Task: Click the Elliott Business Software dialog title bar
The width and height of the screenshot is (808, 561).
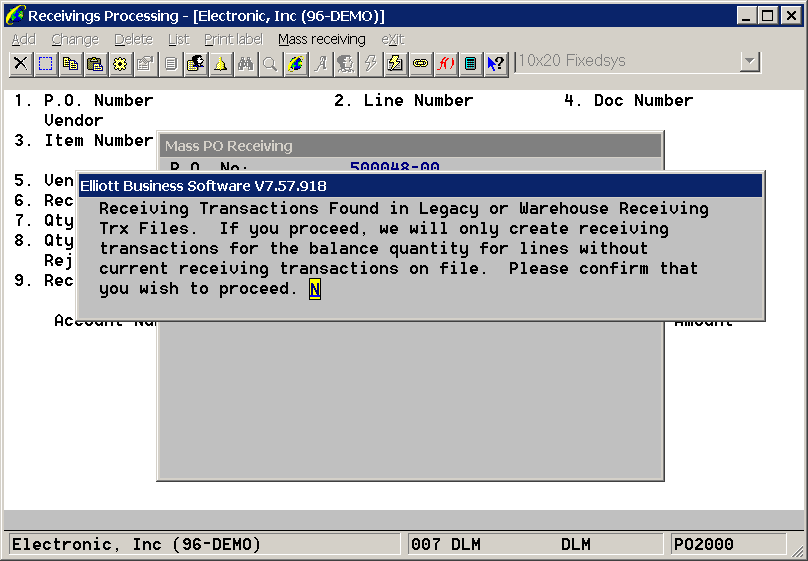Action: [420, 185]
